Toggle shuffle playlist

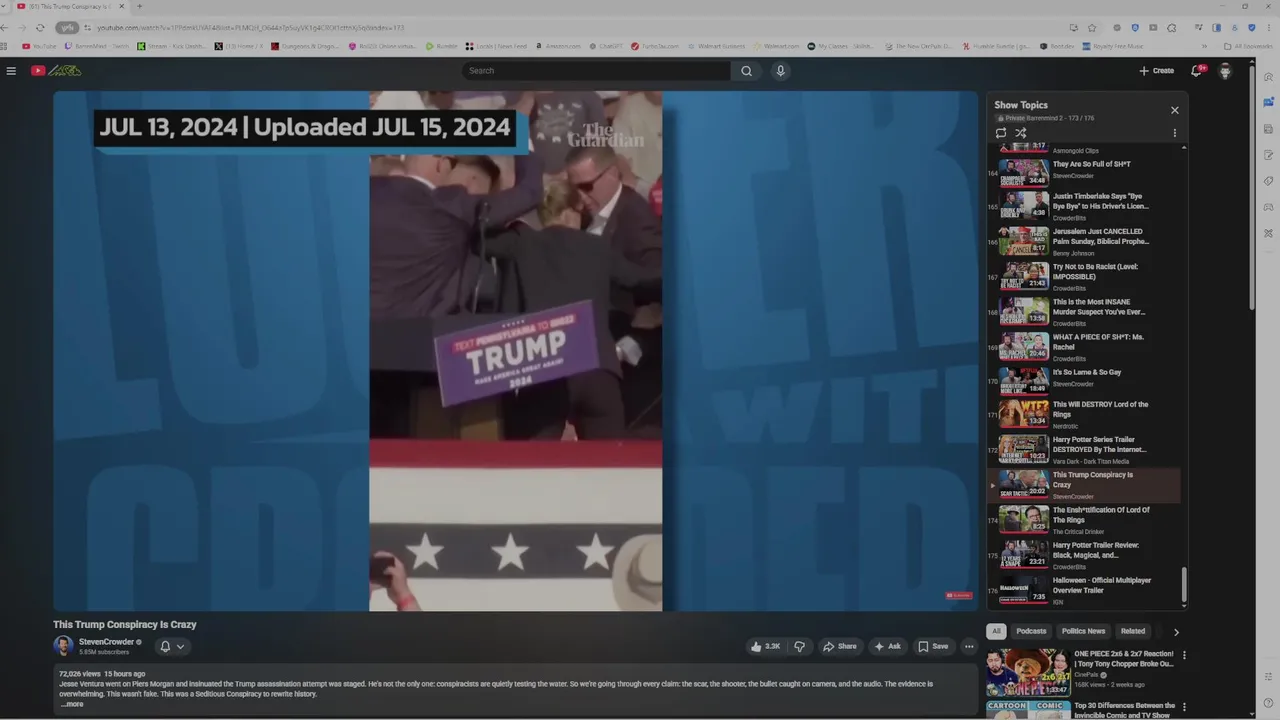click(x=1021, y=132)
